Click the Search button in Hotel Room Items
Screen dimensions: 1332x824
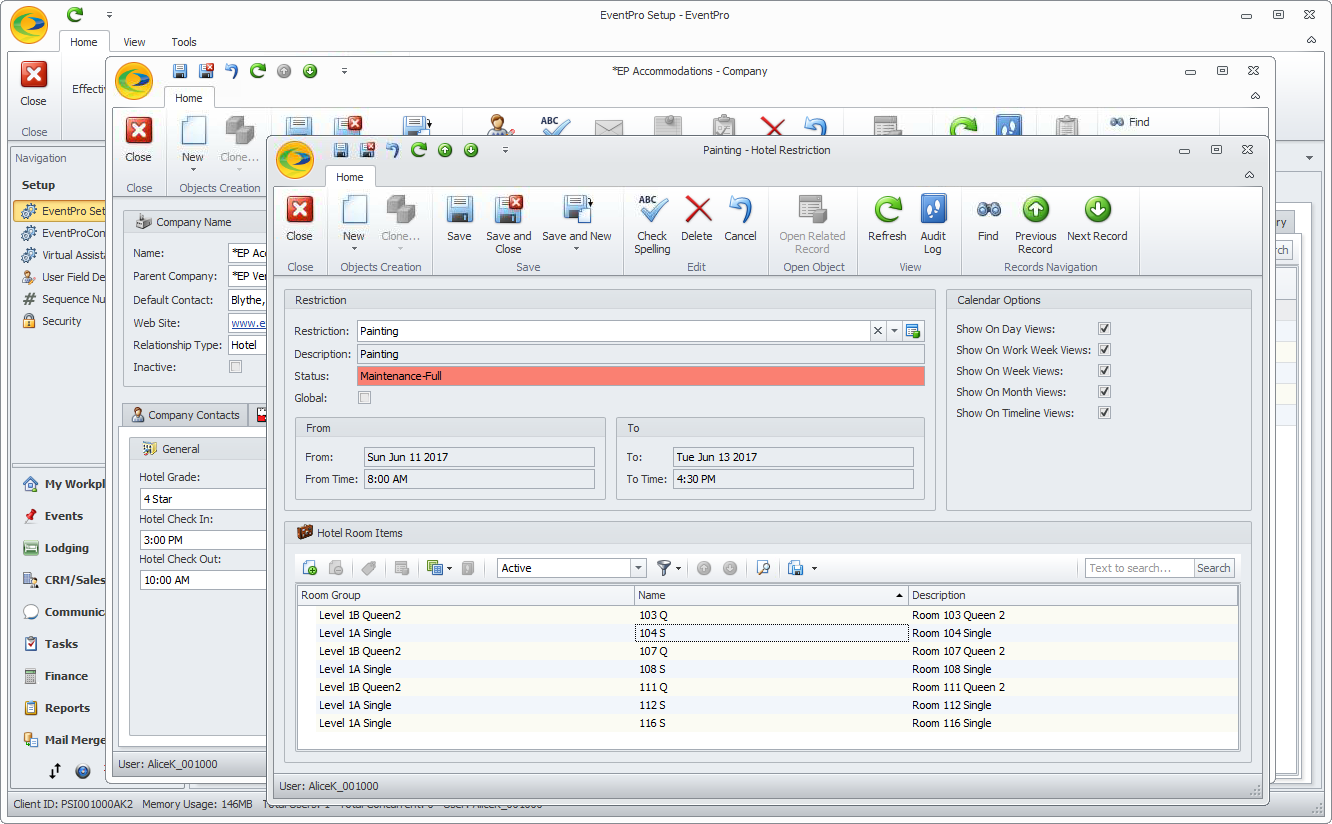tap(1214, 568)
